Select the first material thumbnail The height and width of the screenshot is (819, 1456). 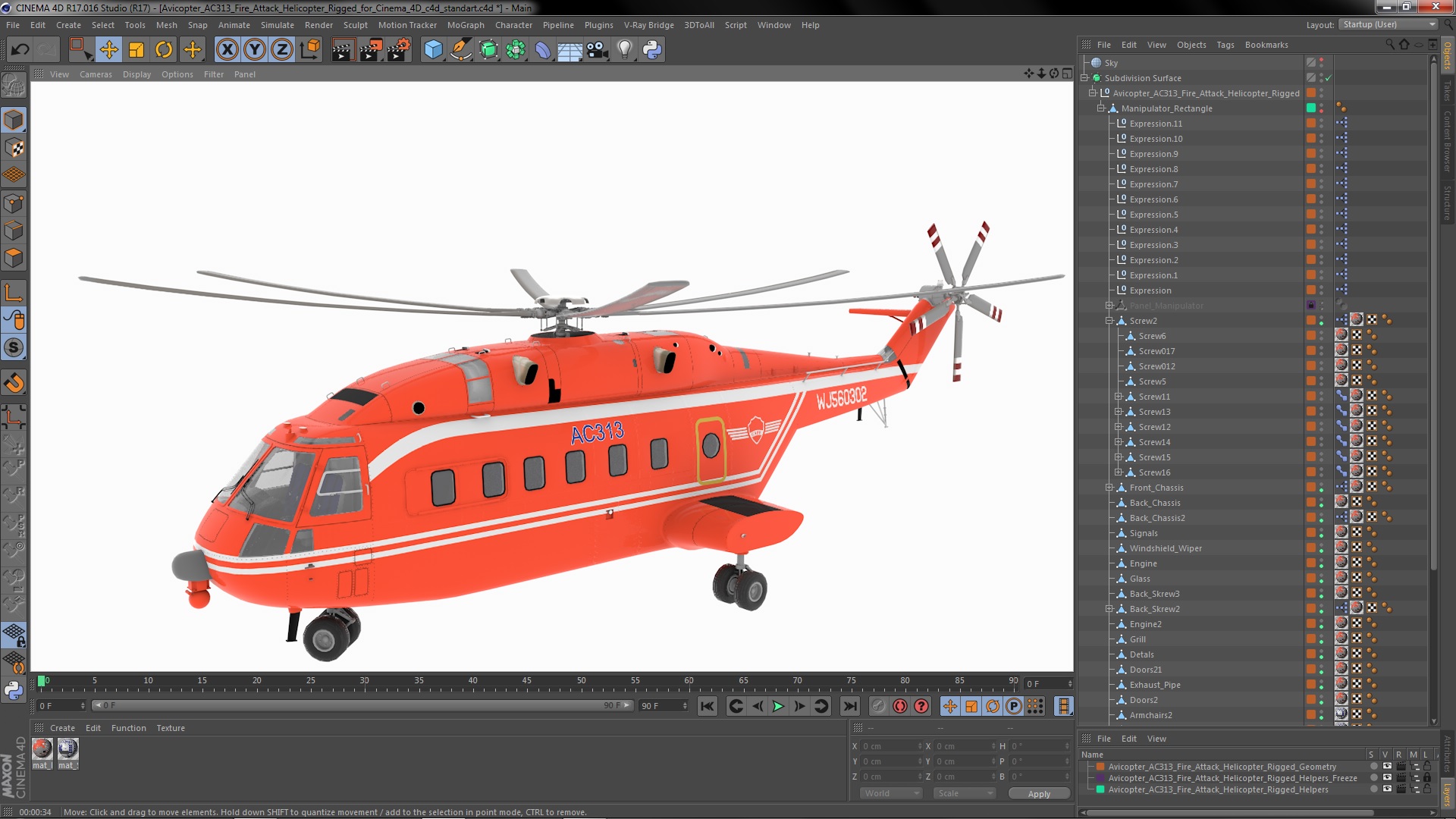(x=42, y=749)
